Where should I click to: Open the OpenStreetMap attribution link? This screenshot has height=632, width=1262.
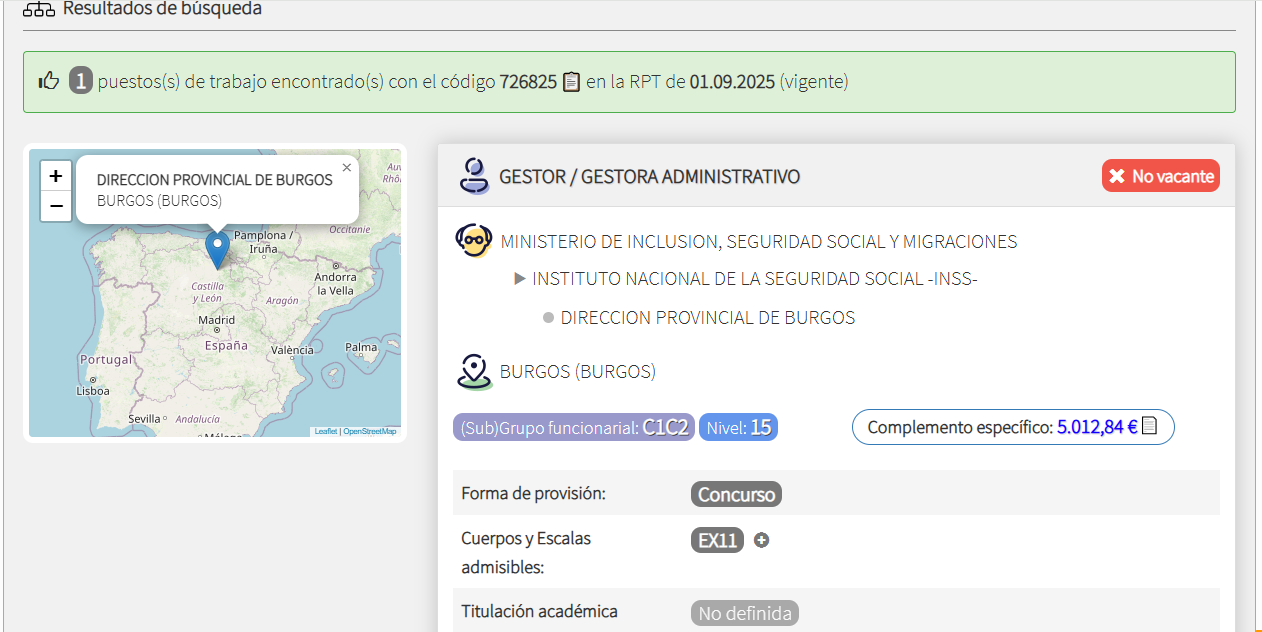pyautogui.click(x=370, y=431)
